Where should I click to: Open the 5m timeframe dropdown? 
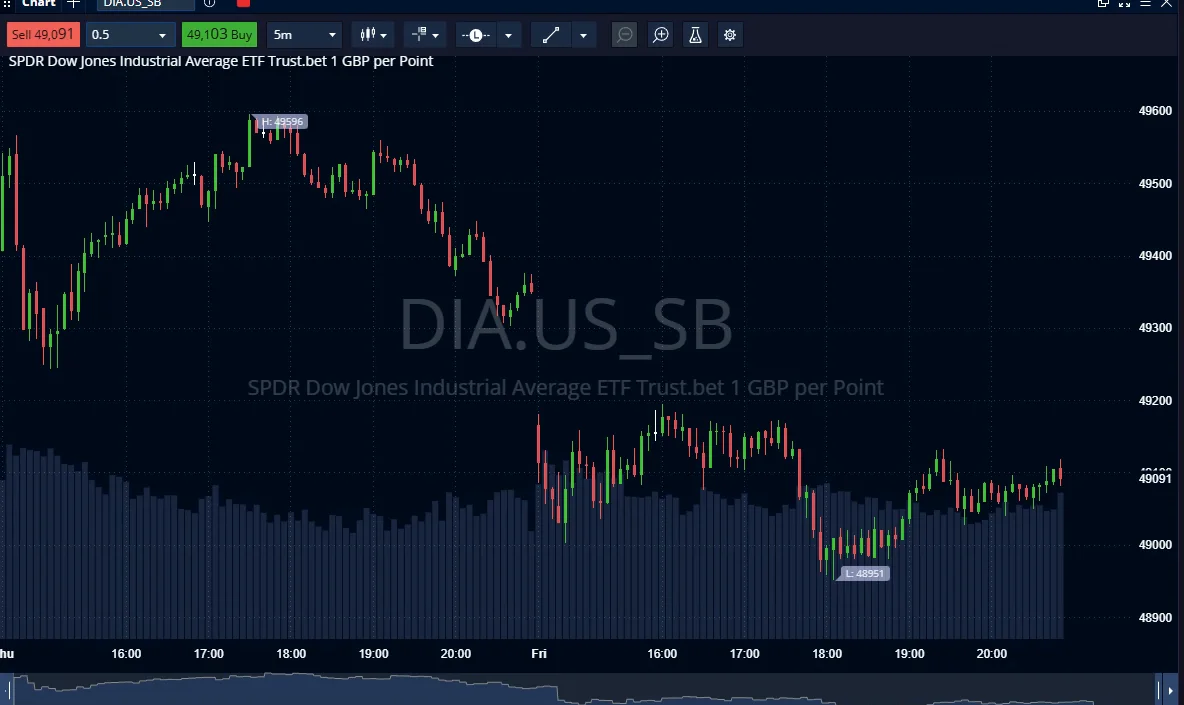[x=304, y=35]
